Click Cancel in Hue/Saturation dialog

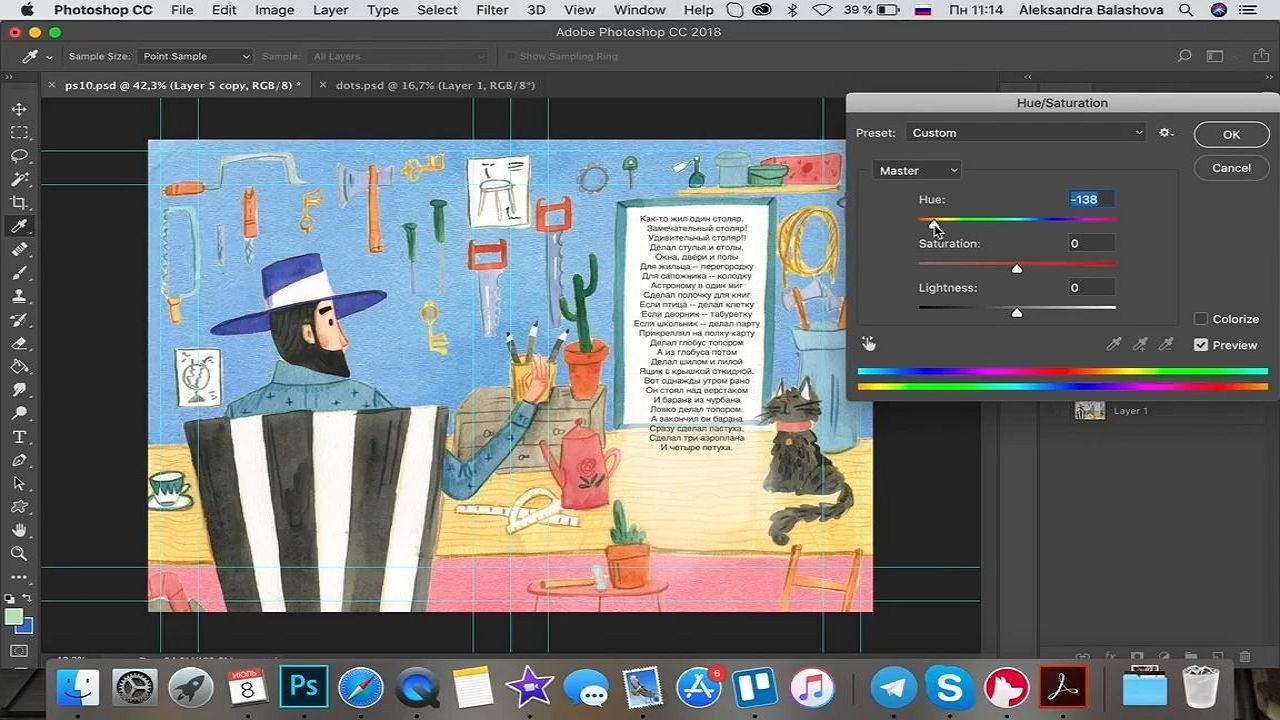tap(1231, 168)
